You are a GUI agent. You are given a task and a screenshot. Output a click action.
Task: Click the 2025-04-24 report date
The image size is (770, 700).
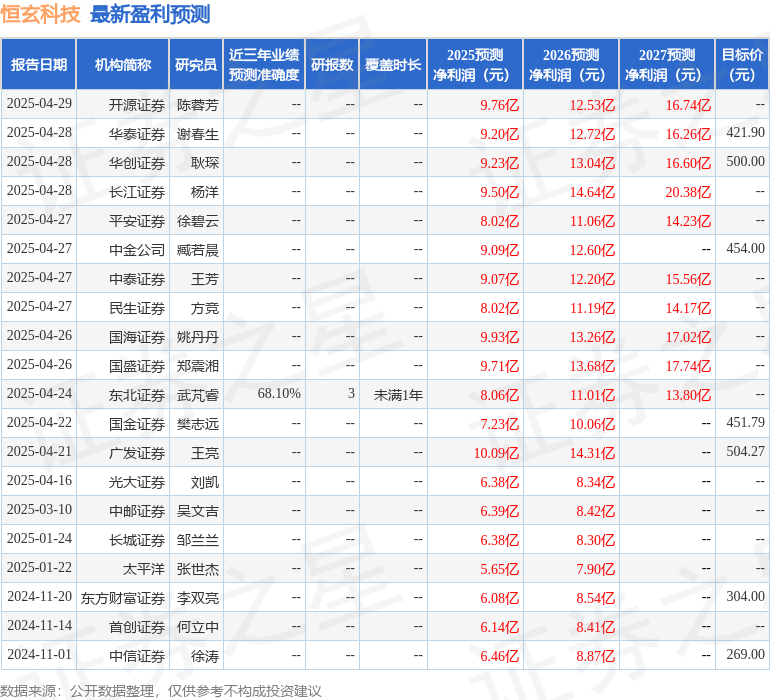[39, 393]
